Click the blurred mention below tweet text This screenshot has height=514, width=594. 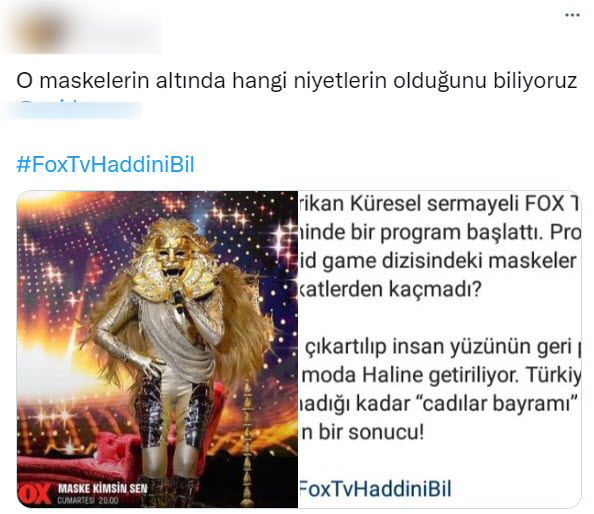click(x=72, y=109)
